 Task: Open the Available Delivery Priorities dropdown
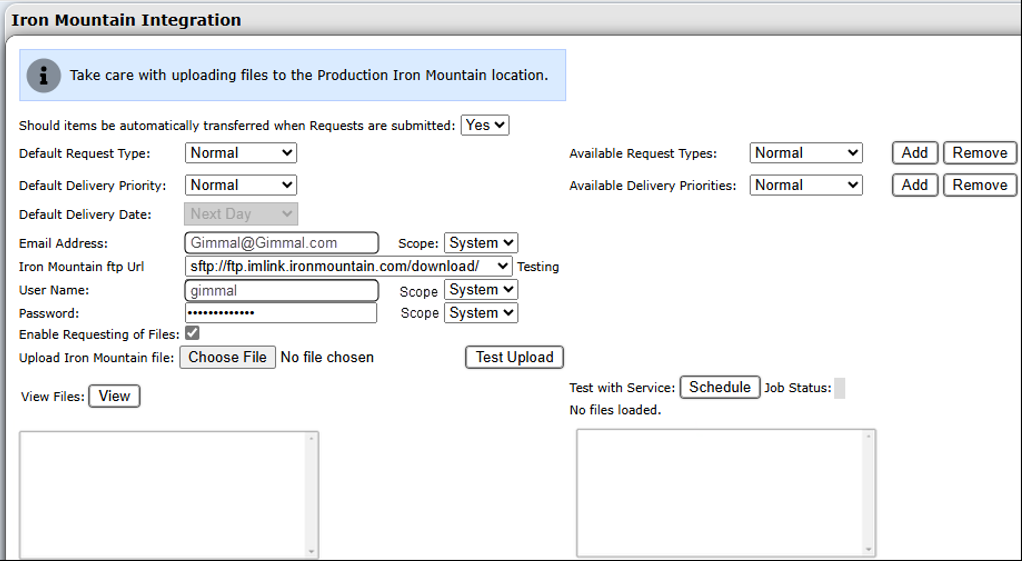805,185
